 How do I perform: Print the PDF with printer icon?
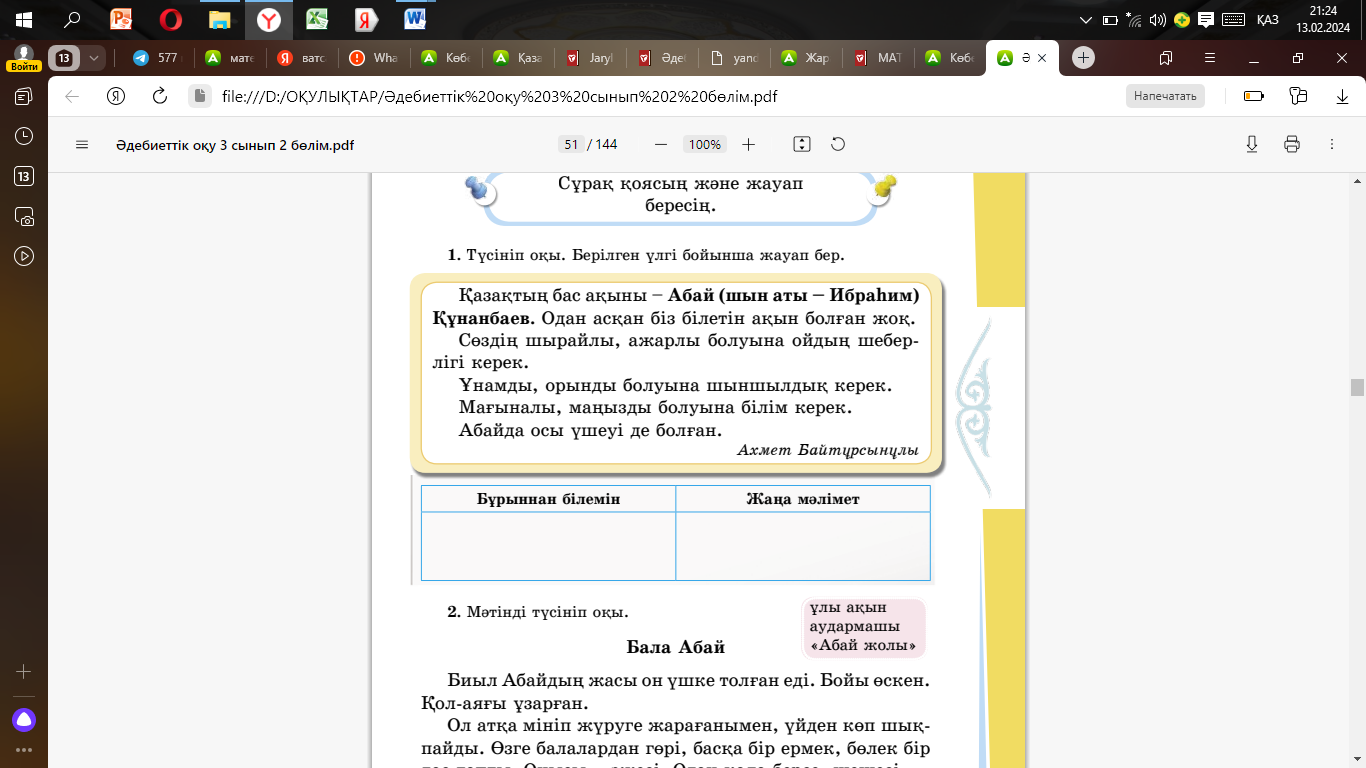(1291, 144)
